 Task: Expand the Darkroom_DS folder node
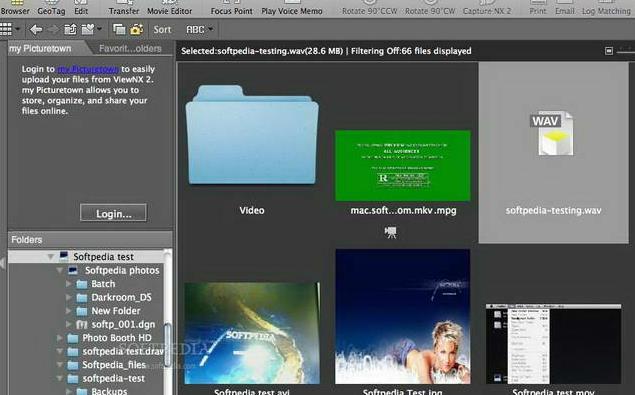tap(69, 297)
